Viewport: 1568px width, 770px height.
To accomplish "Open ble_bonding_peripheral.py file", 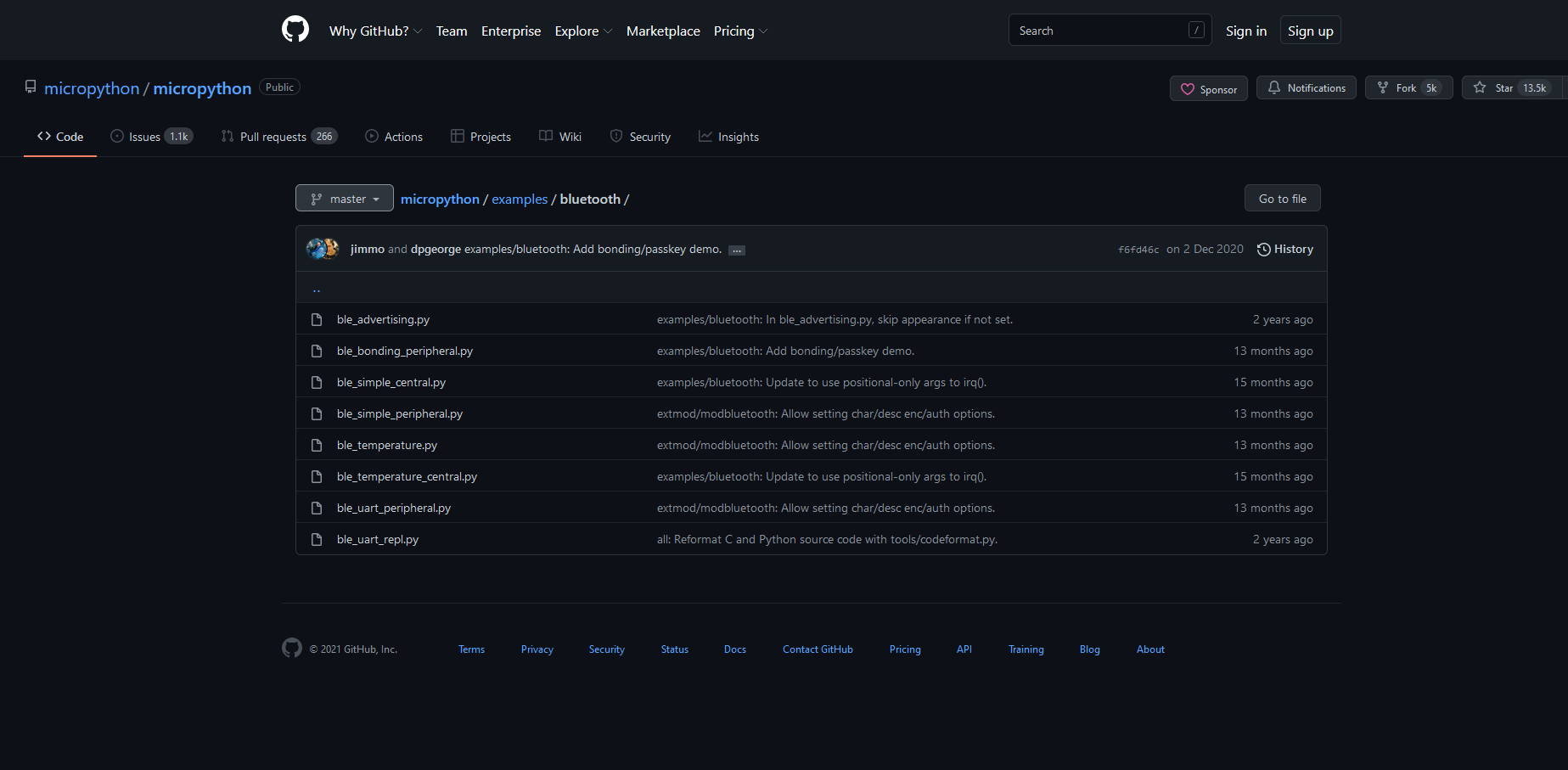I will (405, 351).
